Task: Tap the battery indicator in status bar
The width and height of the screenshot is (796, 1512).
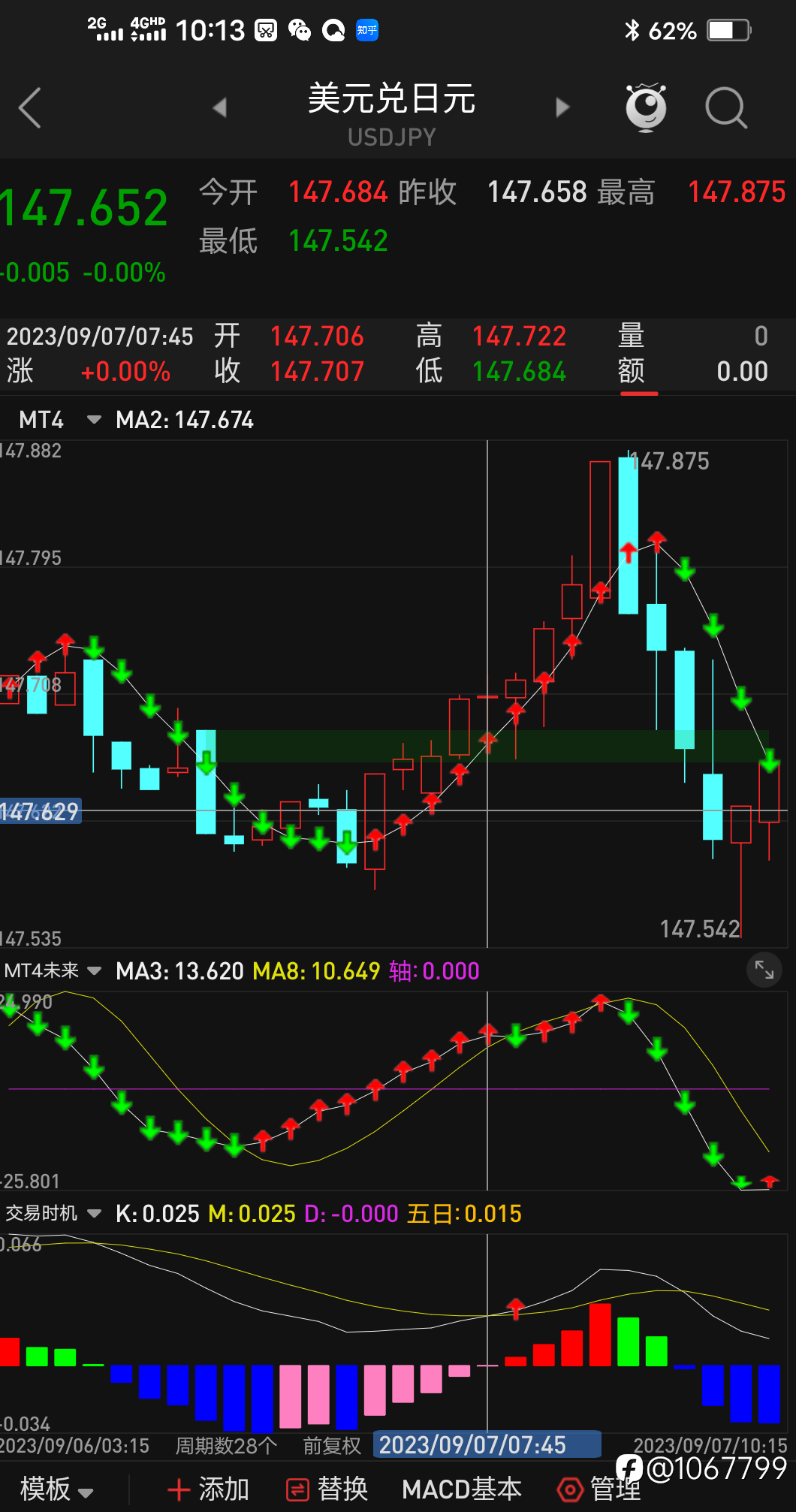Action: tap(729, 30)
